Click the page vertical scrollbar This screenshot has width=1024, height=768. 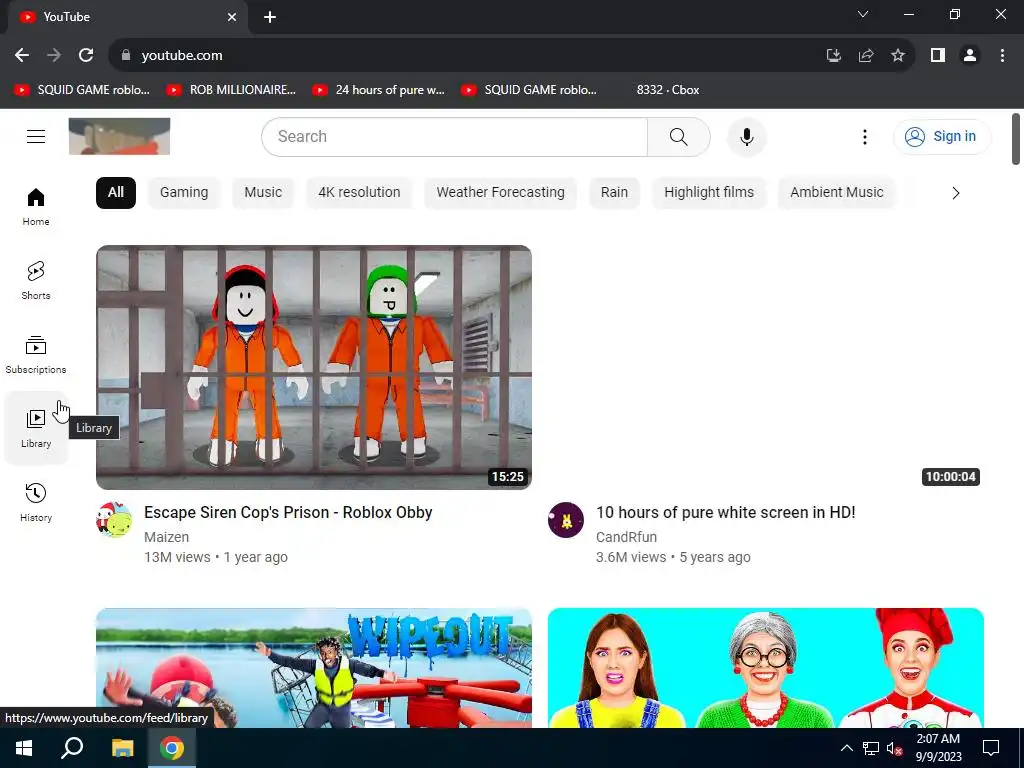[x=1016, y=139]
